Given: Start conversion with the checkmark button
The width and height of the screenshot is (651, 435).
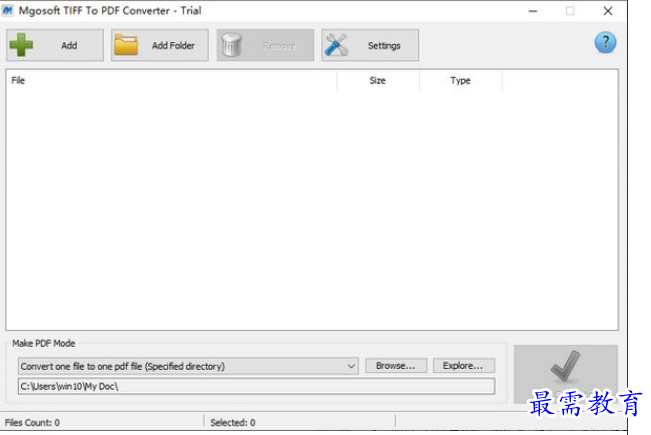Looking at the screenshot, I should (x=565, y=374).
